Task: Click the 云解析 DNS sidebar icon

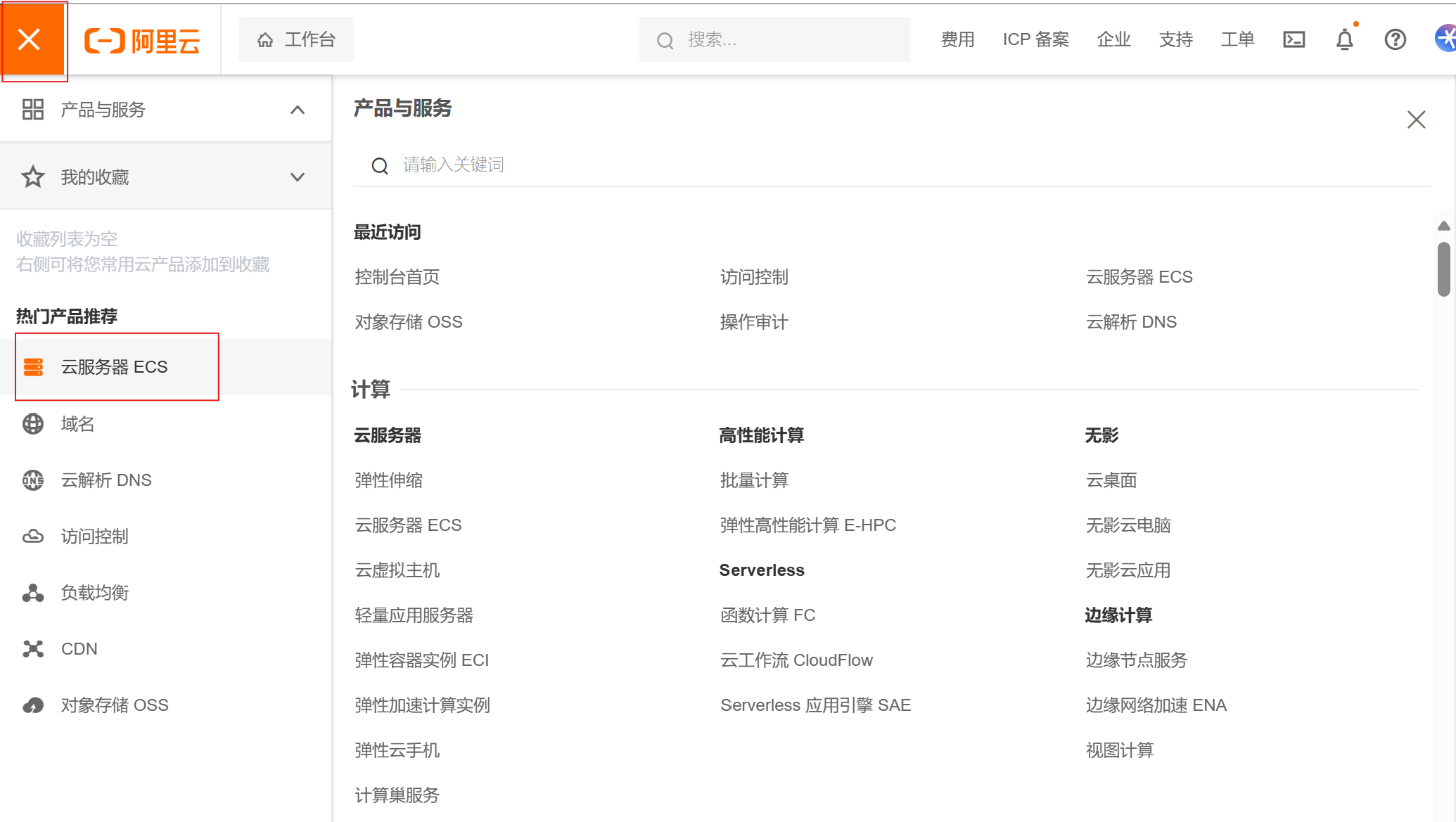Action: (33, 480)
